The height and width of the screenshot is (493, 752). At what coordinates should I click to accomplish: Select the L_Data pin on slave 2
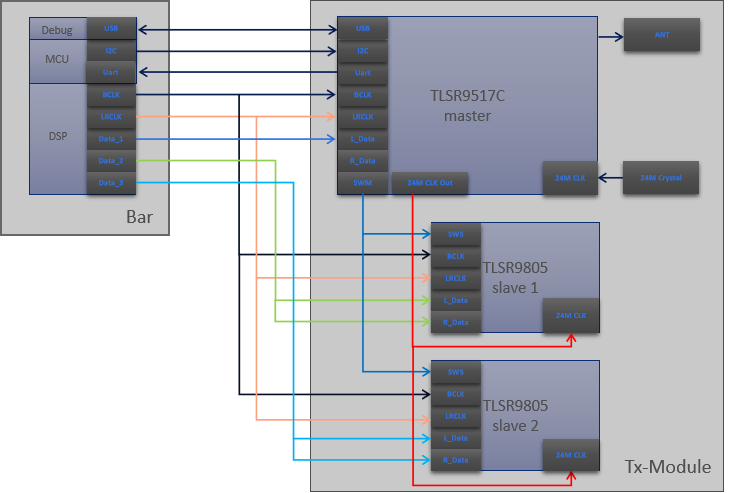[456, 438]
